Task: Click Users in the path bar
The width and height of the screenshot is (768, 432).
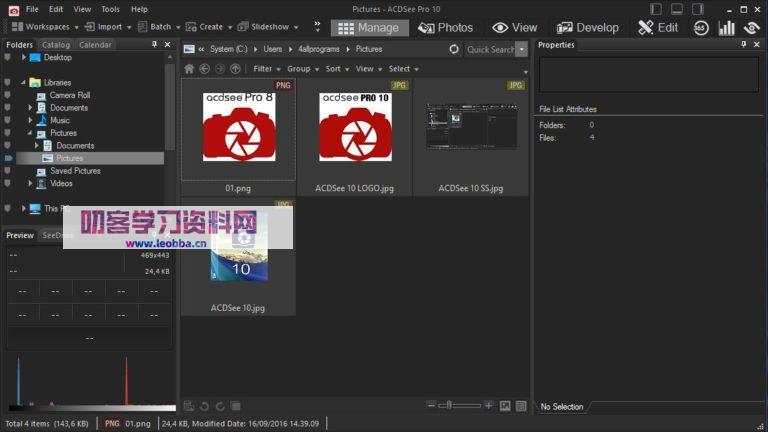Action: pyautogui.click(x=272, y=49)
